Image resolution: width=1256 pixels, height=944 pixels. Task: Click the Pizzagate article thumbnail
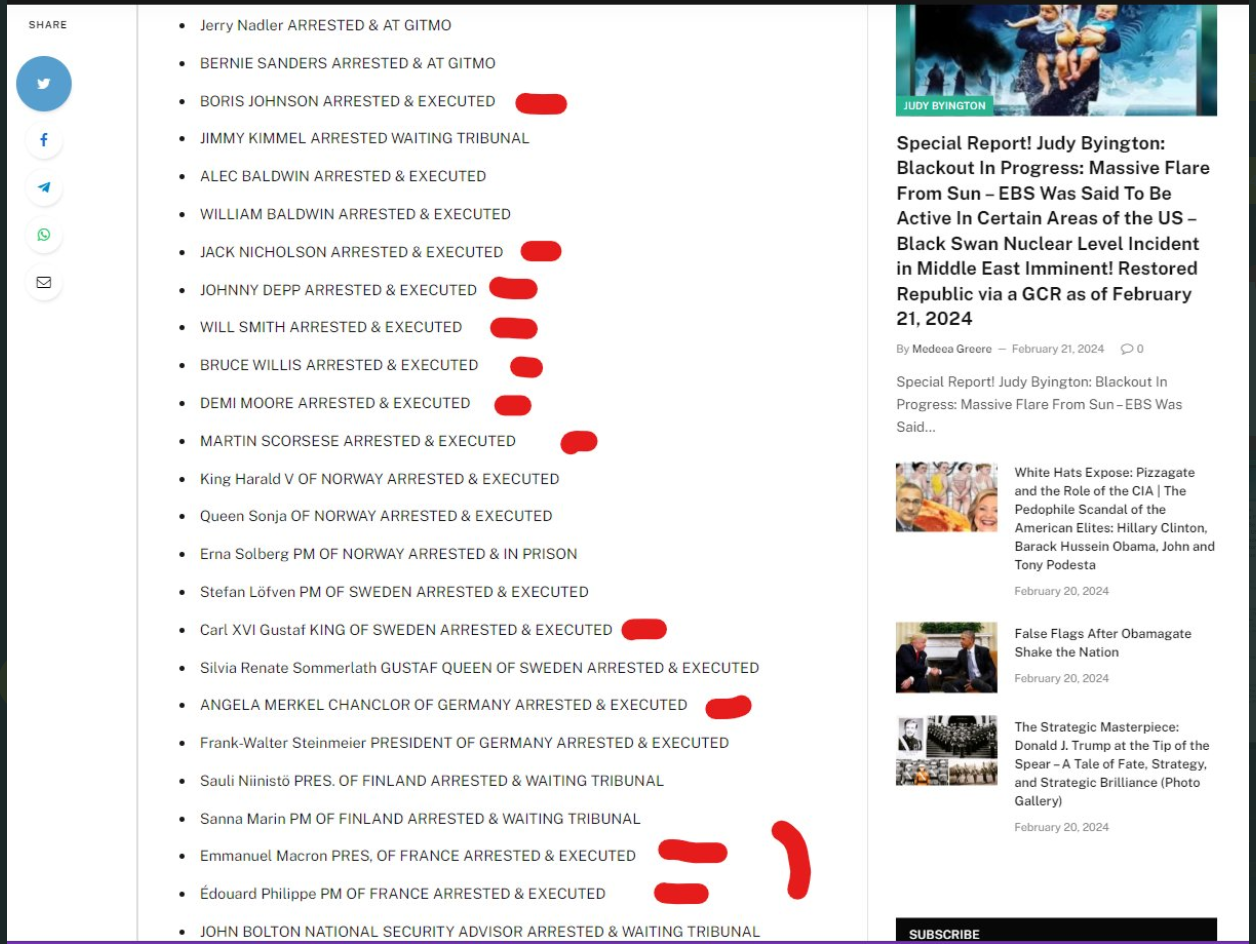pos(946,496)
